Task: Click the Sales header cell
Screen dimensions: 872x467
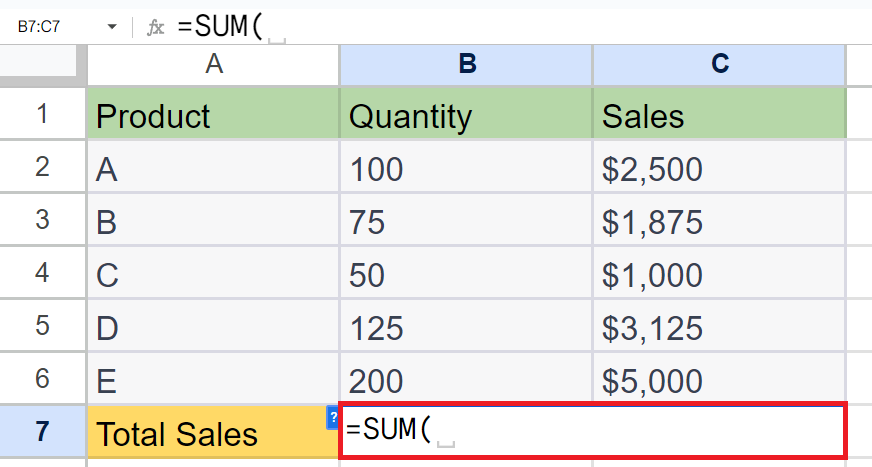Action: (720, 113)
